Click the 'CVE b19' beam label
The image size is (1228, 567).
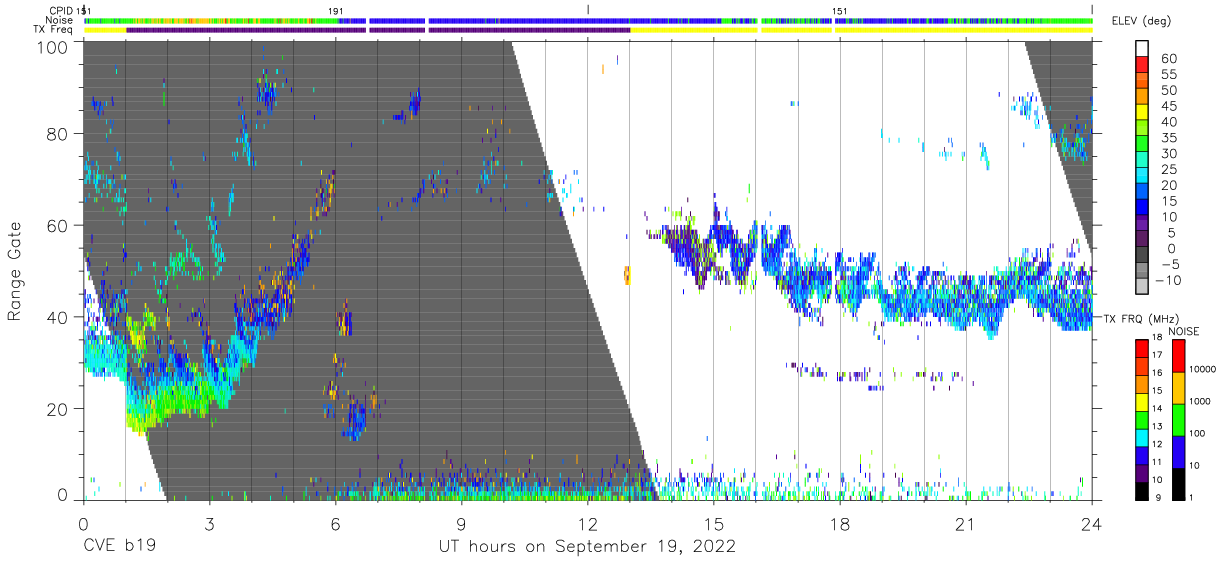(x=122, y=547)
